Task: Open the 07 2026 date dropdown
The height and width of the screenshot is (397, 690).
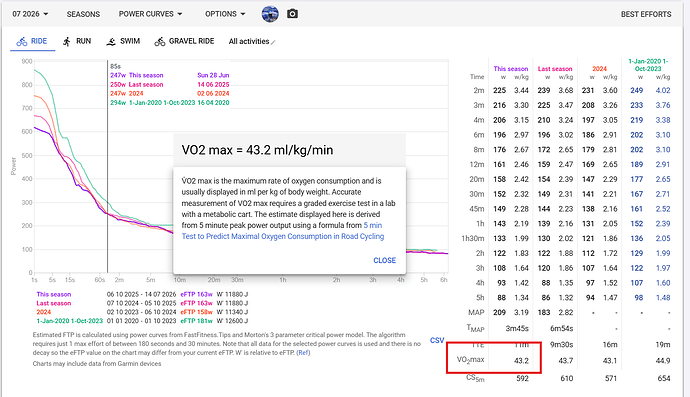Action: 30,14
